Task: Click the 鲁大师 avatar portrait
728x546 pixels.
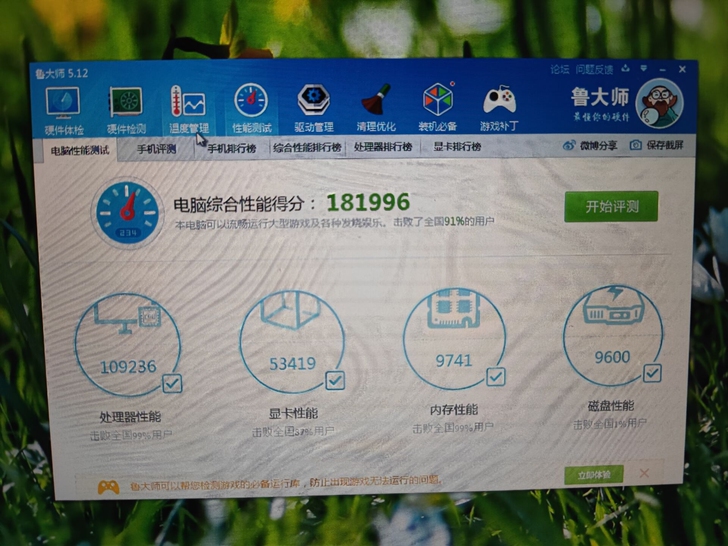Action: coord(659,103)
